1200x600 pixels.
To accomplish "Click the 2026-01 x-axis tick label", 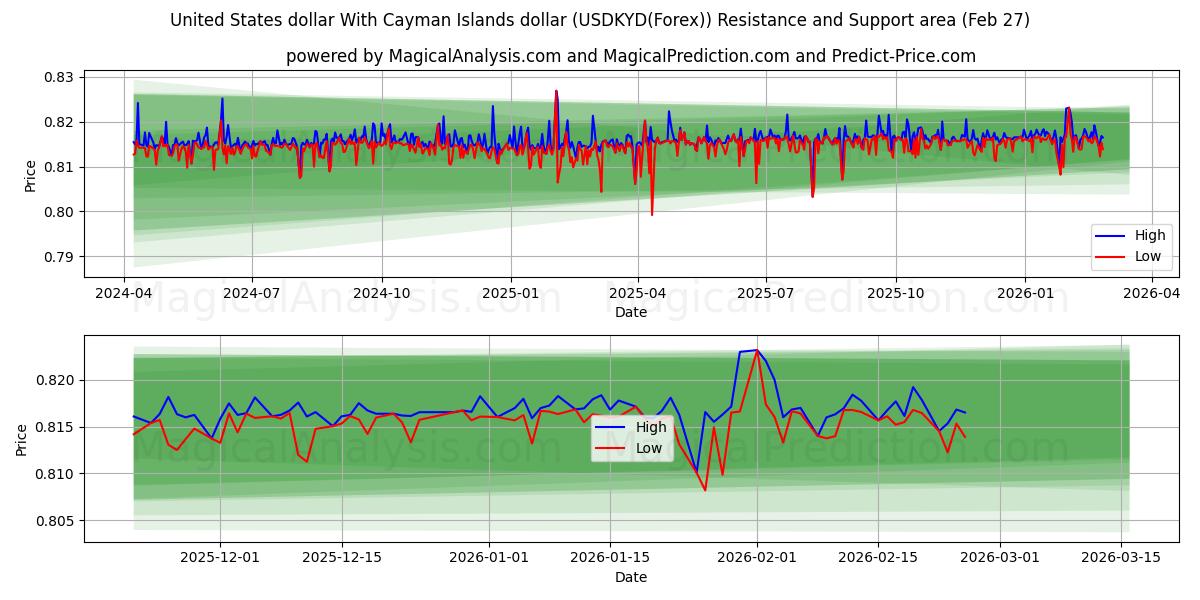I will coord(1025,294).
